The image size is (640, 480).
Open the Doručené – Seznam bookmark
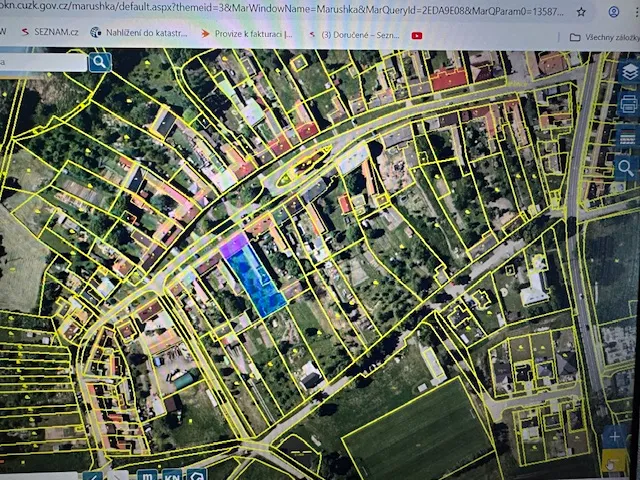(x=355, y=34)
